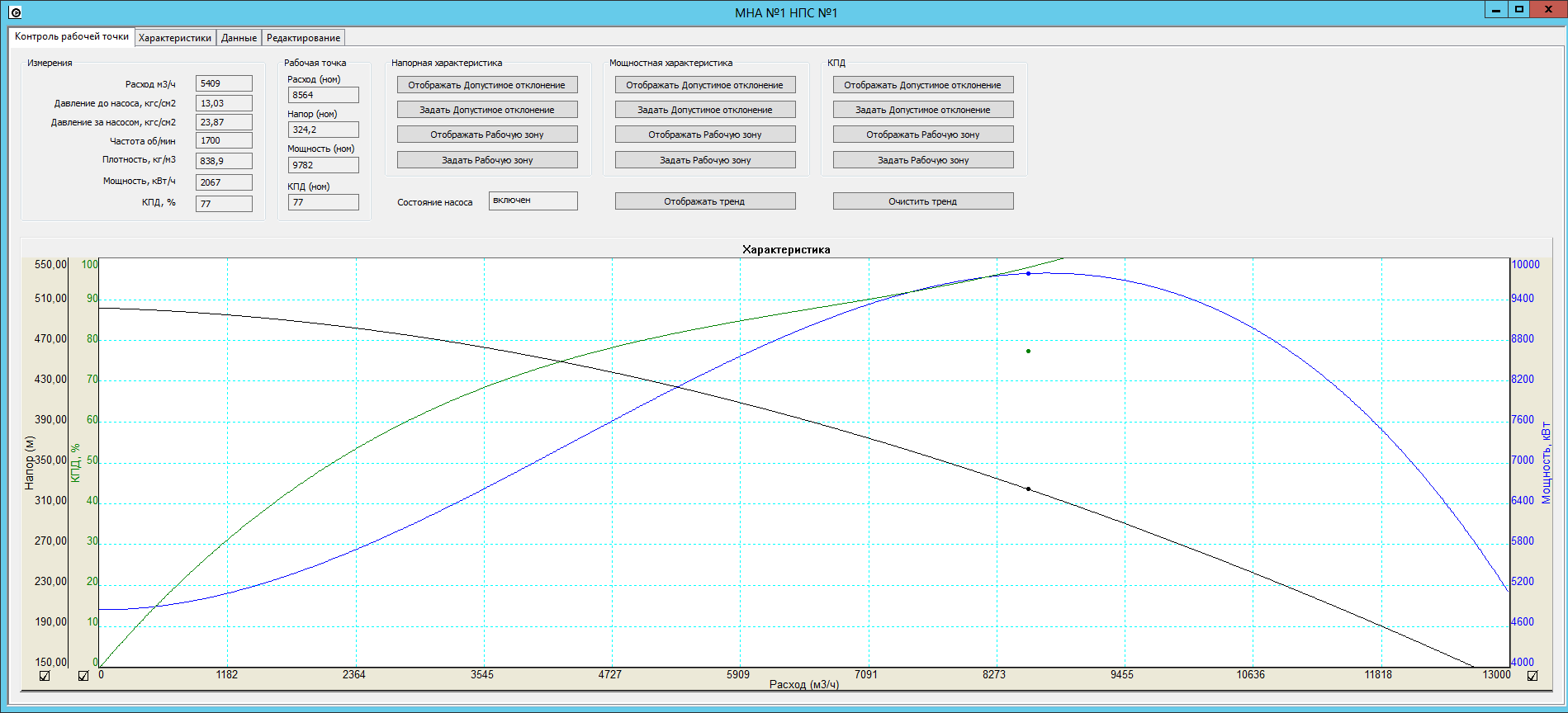Click the power axis label 10000

click(1525, 264)
